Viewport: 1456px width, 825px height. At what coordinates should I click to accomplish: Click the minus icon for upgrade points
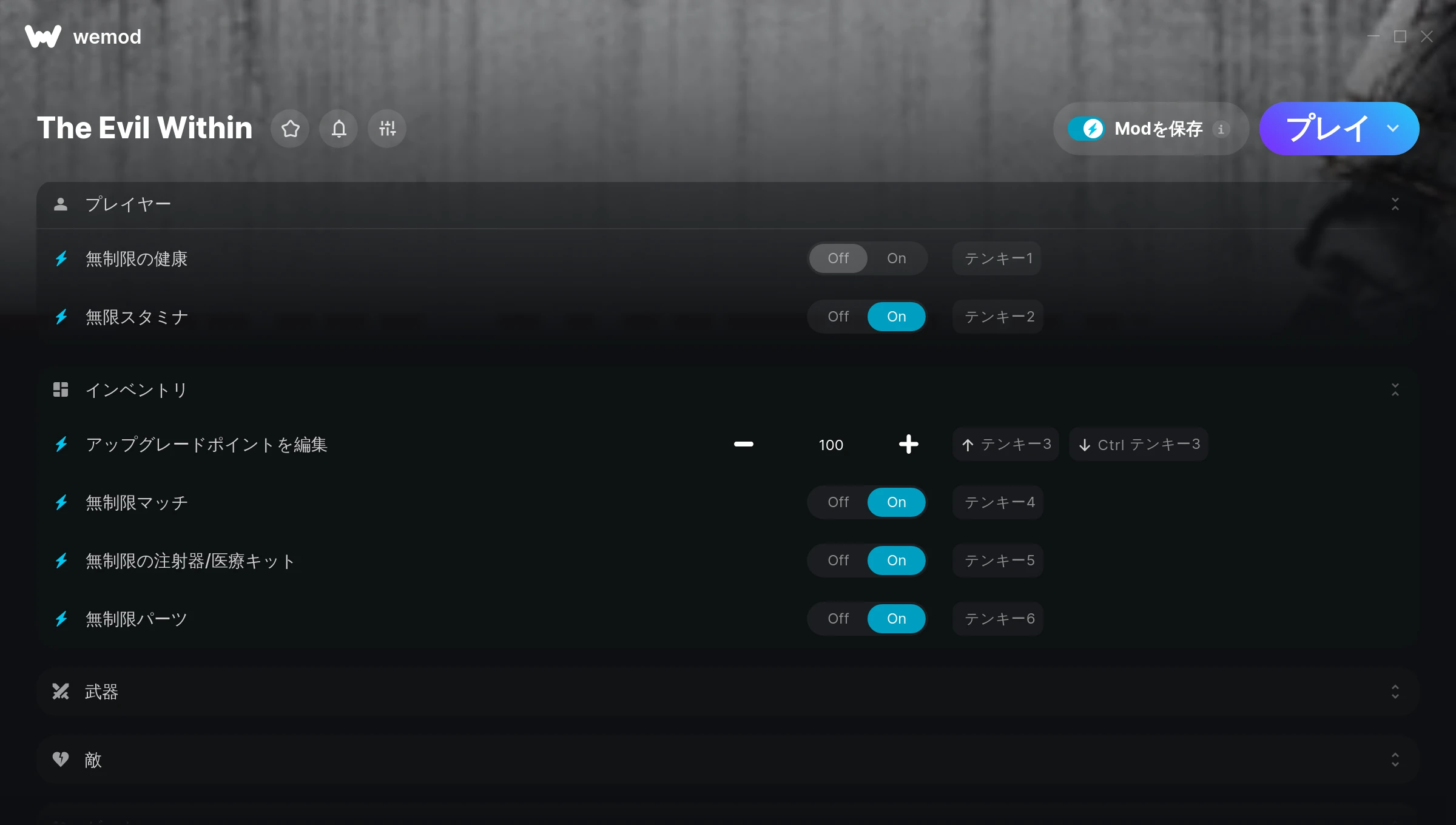click(x=744, y=444)
